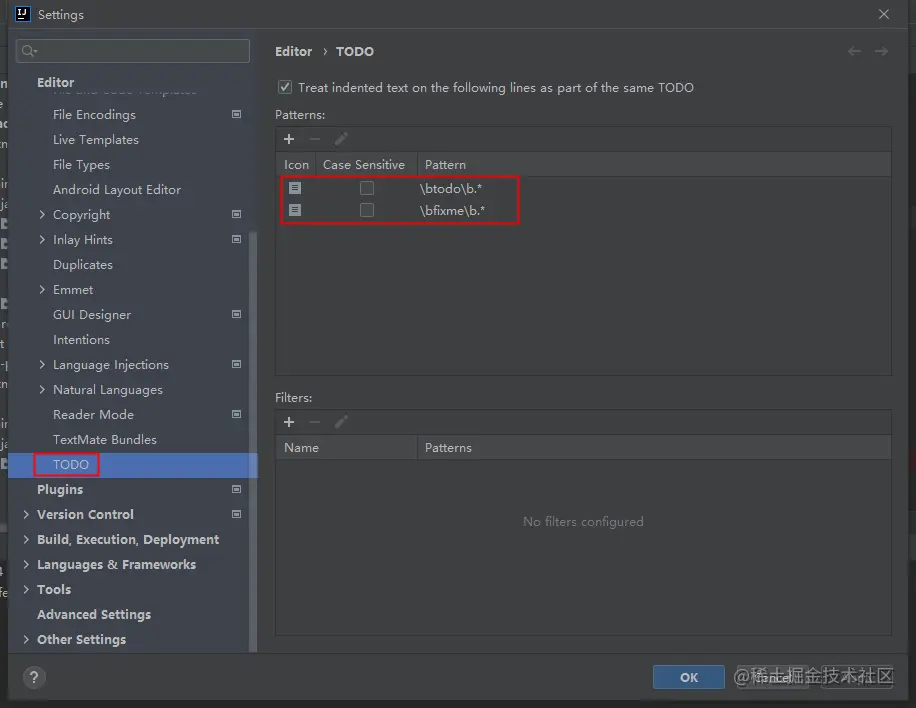
Task: Click project-level indicator icon beside Plugins
Action: [x=237, y=490]
